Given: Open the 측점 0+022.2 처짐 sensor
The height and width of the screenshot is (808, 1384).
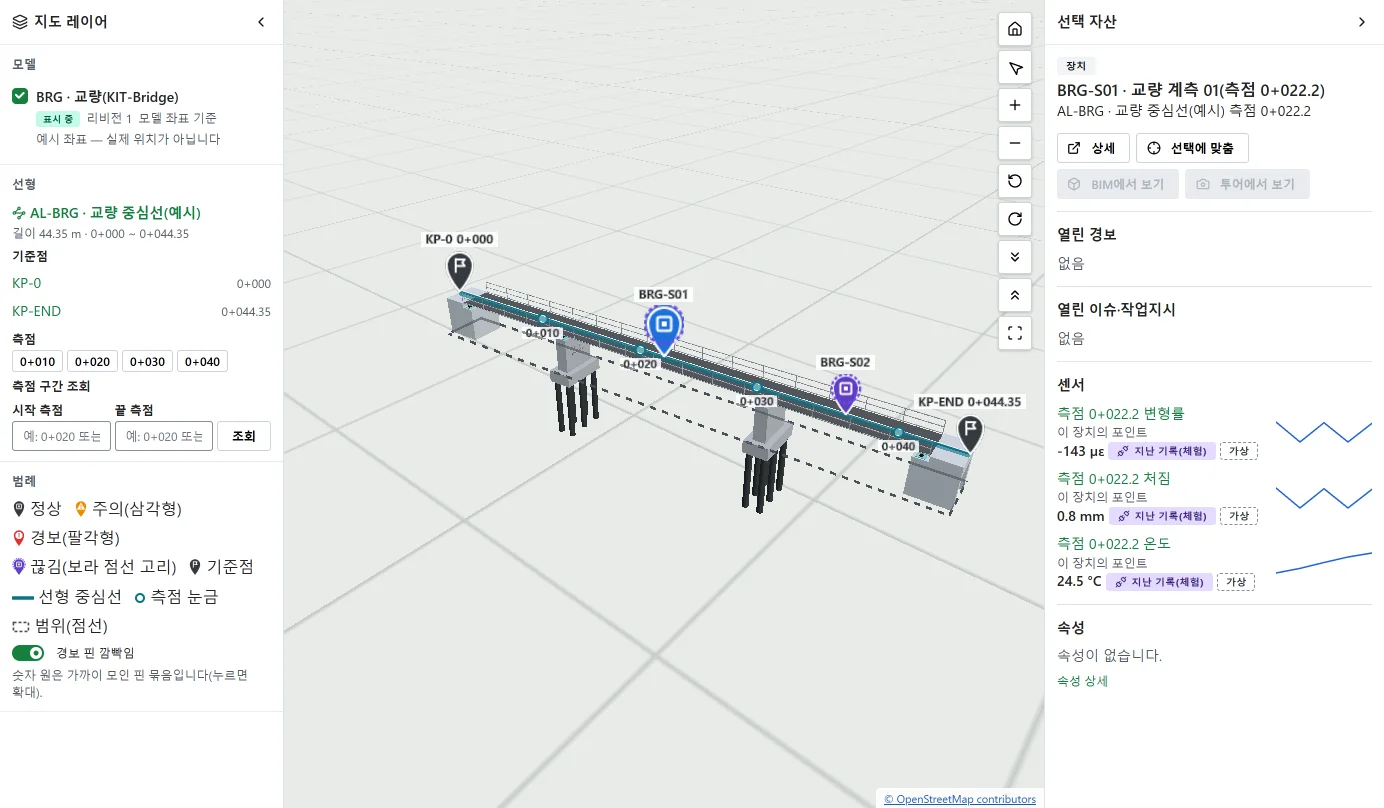Looking at the screenshot, I should tap(1114, 479).
